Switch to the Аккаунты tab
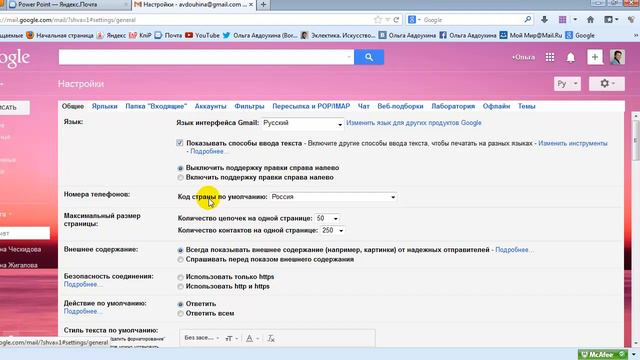 [x=210, y=106]
